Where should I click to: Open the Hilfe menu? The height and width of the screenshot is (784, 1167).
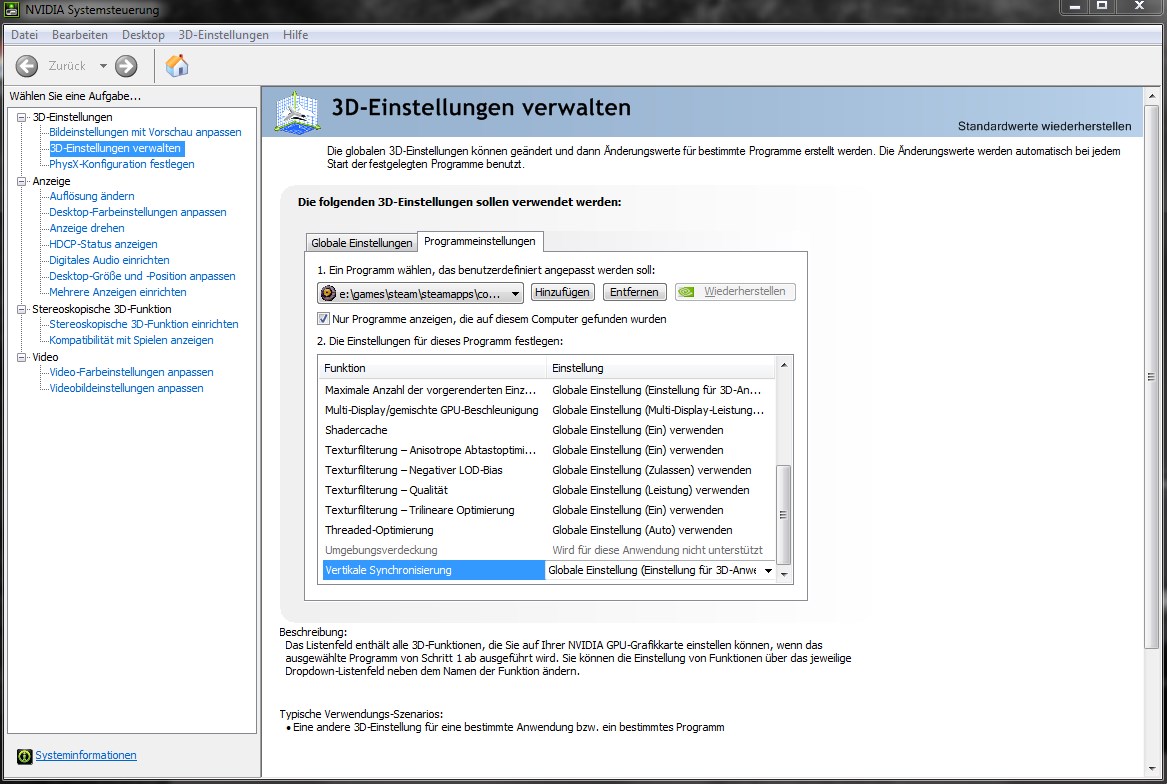pyautogui.click(x=295, y=35)
